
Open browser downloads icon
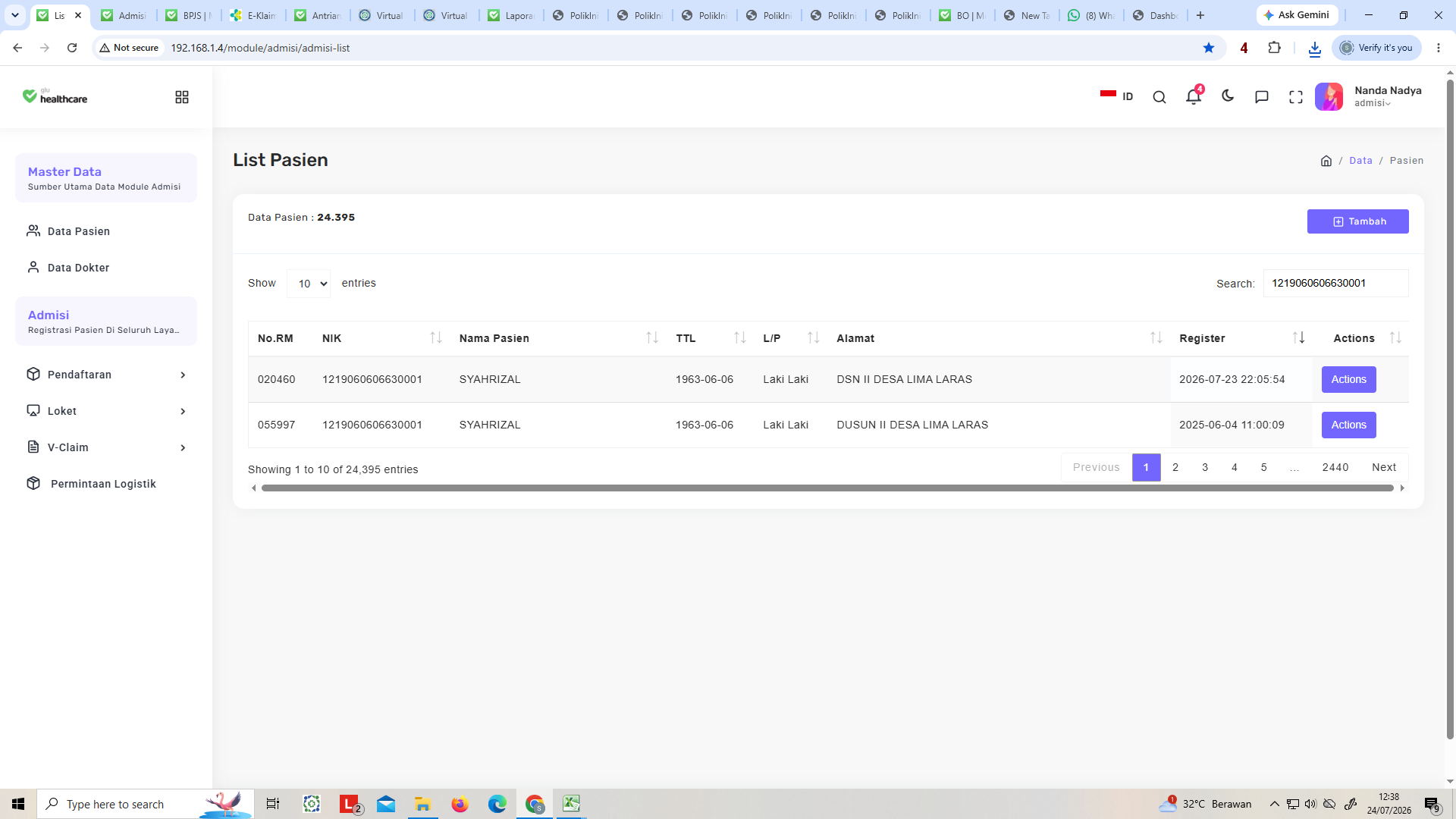click(x=1315, y=48)
